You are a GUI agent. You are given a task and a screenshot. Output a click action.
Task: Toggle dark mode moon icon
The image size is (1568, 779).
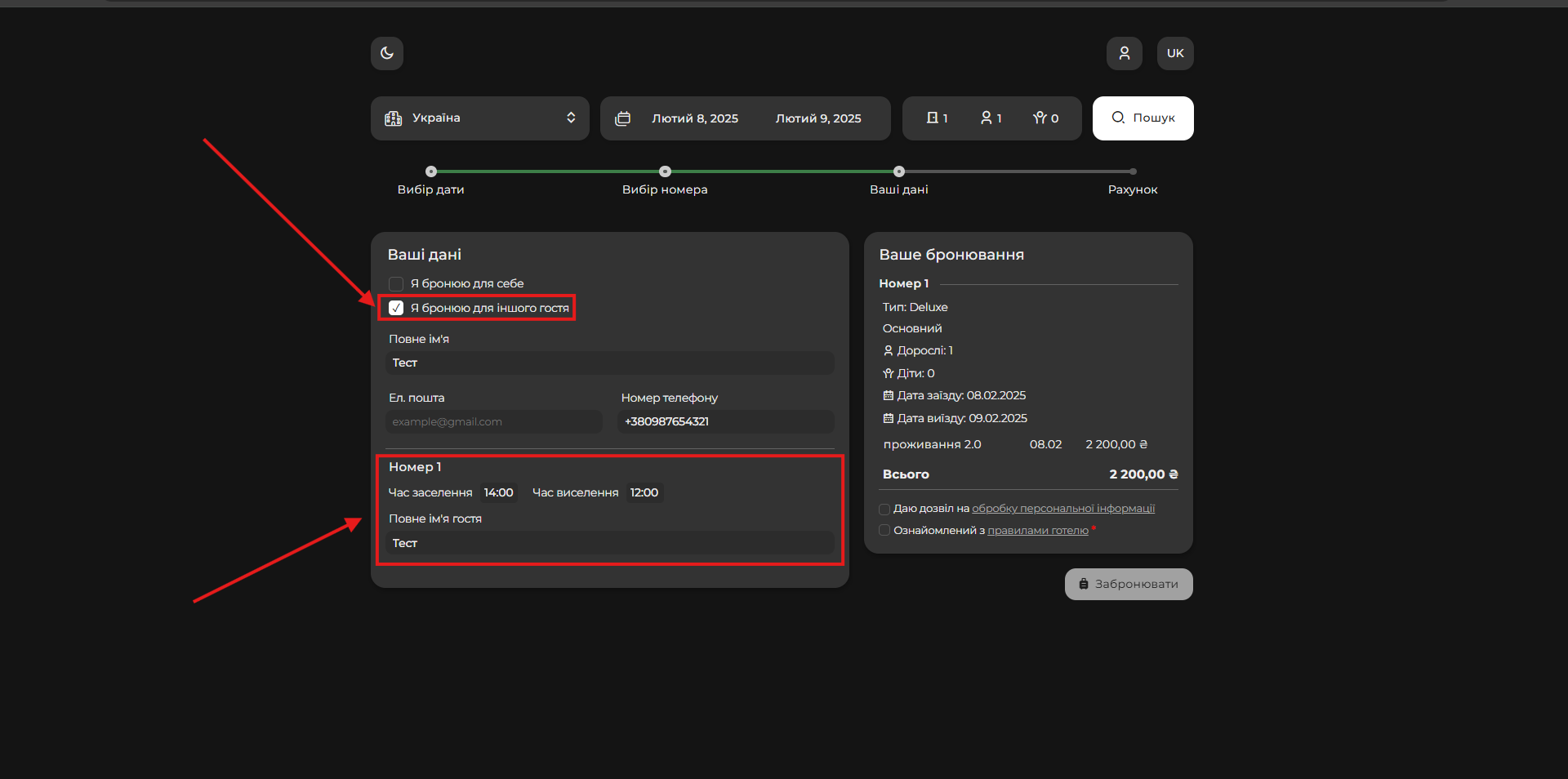[387, 53]
